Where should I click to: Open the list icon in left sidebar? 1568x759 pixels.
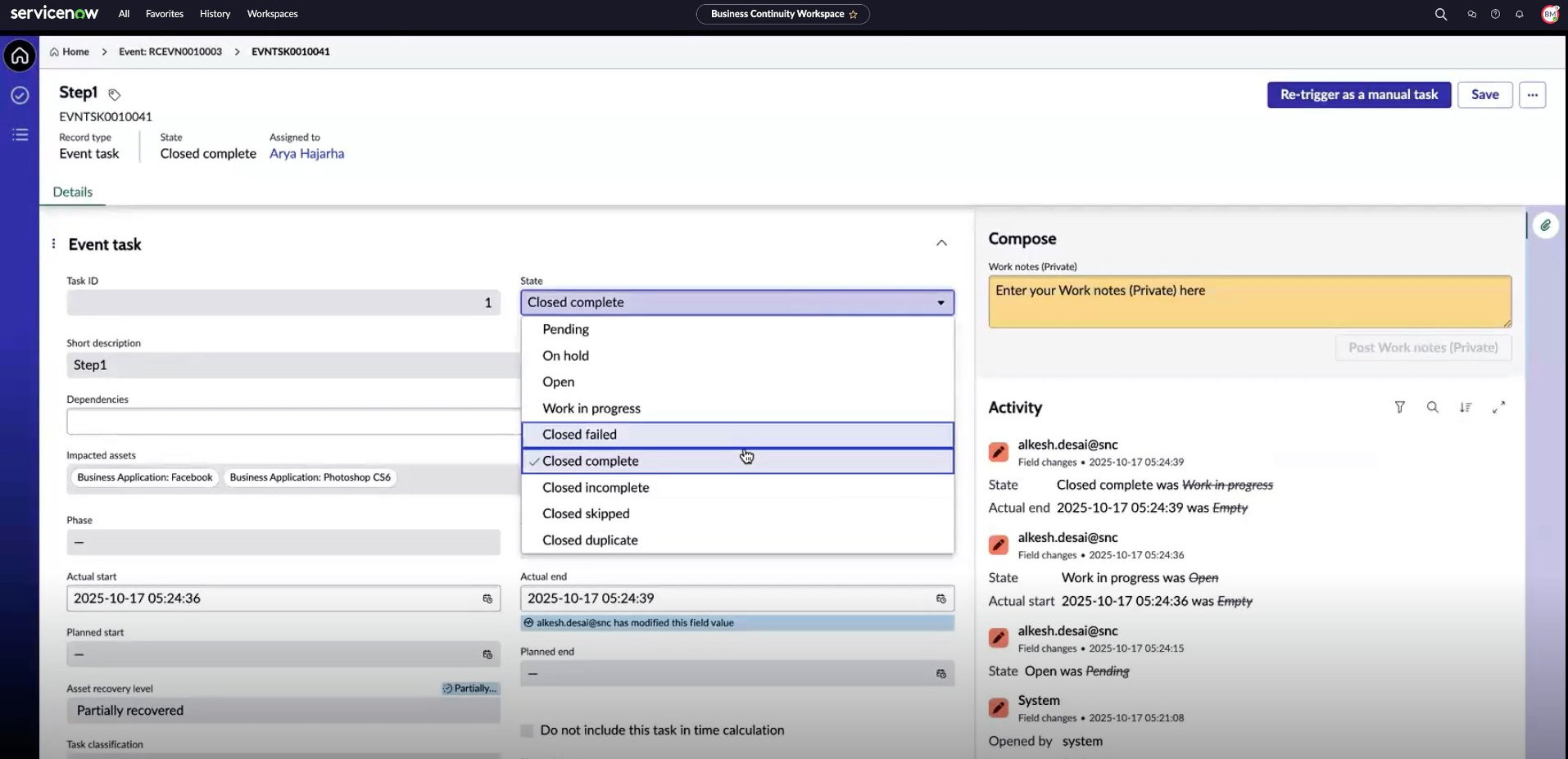[20, 134]
